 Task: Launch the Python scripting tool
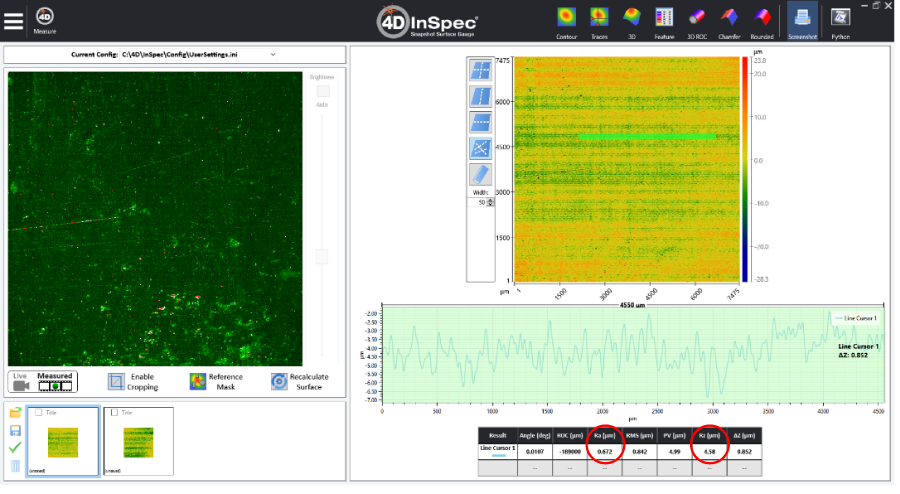[x=840, y=23]
